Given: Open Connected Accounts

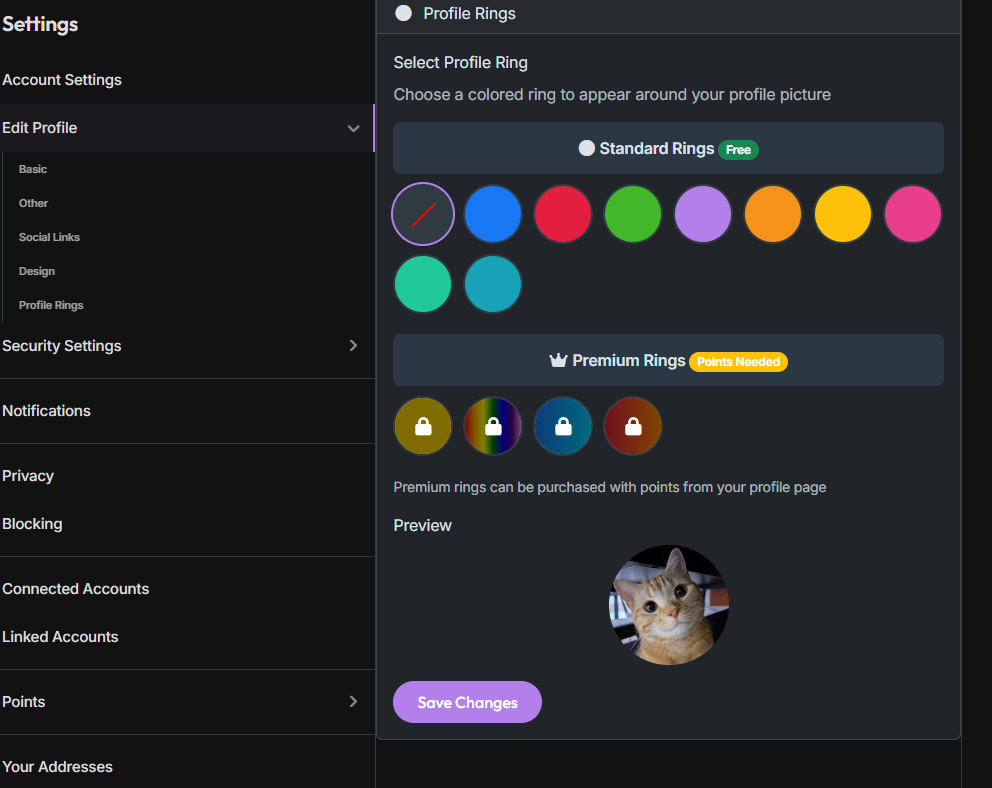Looking at the screenshot, I should (x=76, y=589).
